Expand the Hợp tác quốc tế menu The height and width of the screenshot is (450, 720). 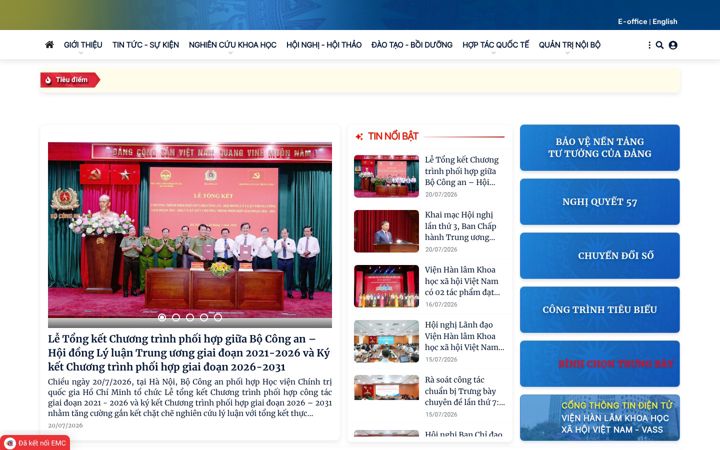pyautogui.click(x=495, y=45)
